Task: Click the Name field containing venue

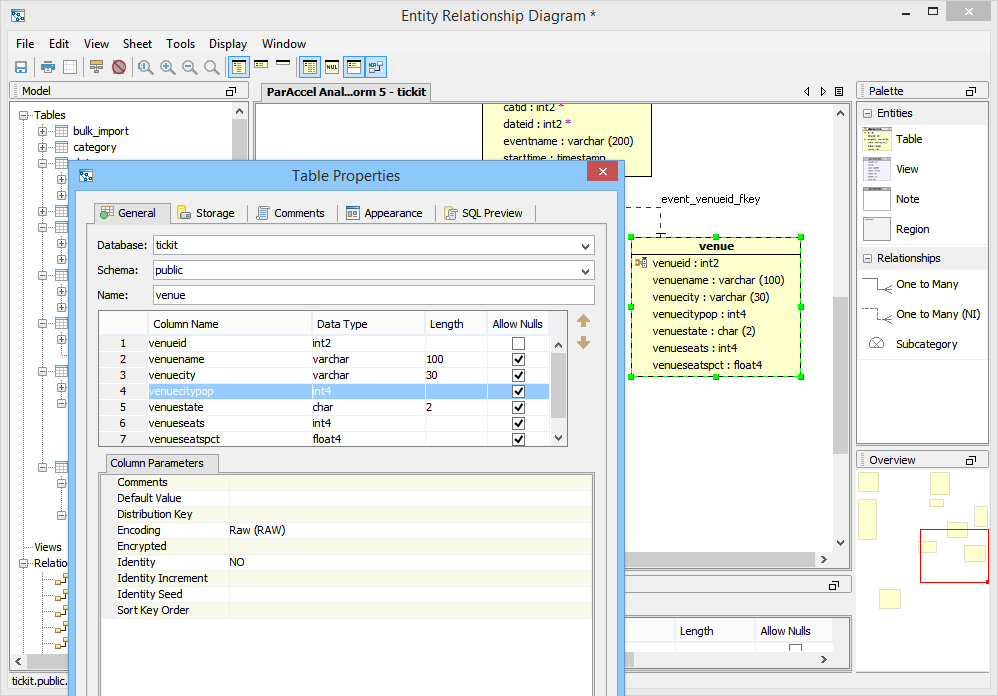Action: pos(373,295)
